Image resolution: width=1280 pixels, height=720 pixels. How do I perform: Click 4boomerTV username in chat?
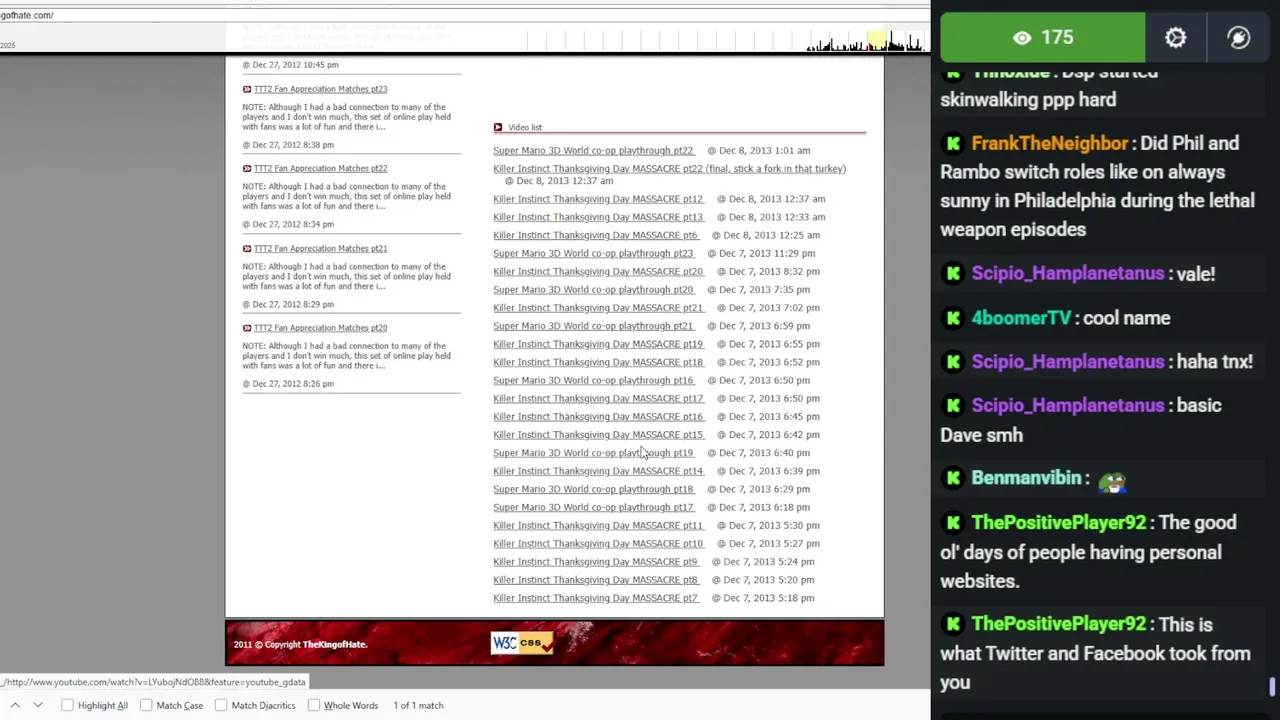point(1021,318)
